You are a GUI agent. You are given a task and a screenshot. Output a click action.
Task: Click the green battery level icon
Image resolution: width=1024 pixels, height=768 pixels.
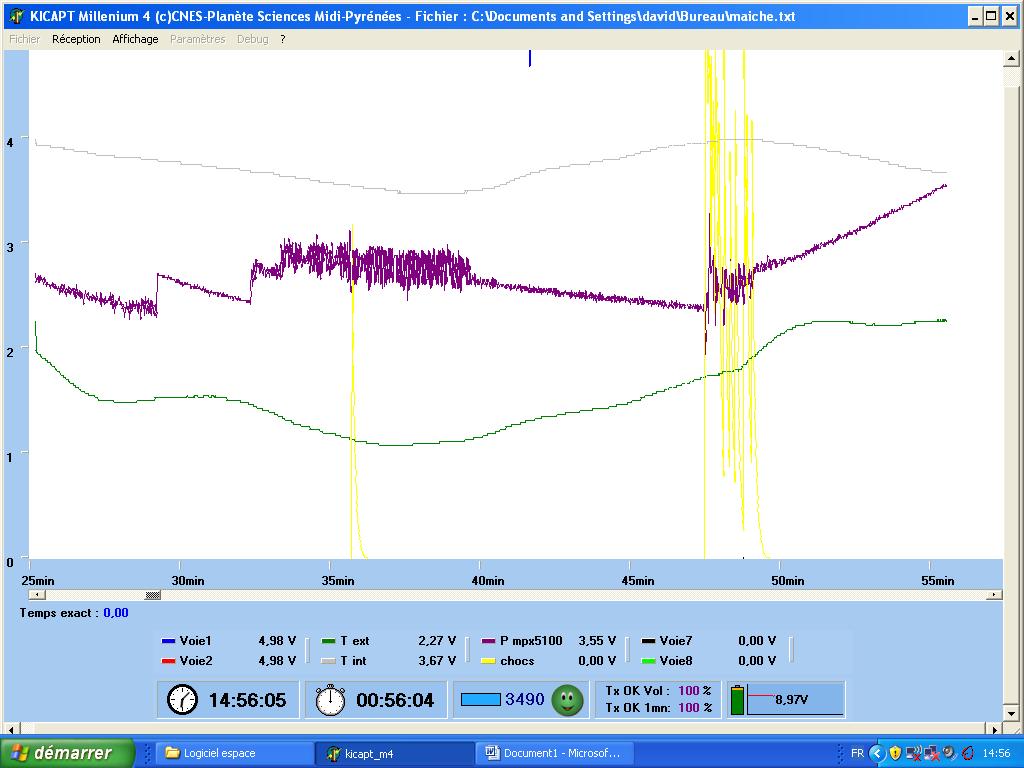pos(739,700)
